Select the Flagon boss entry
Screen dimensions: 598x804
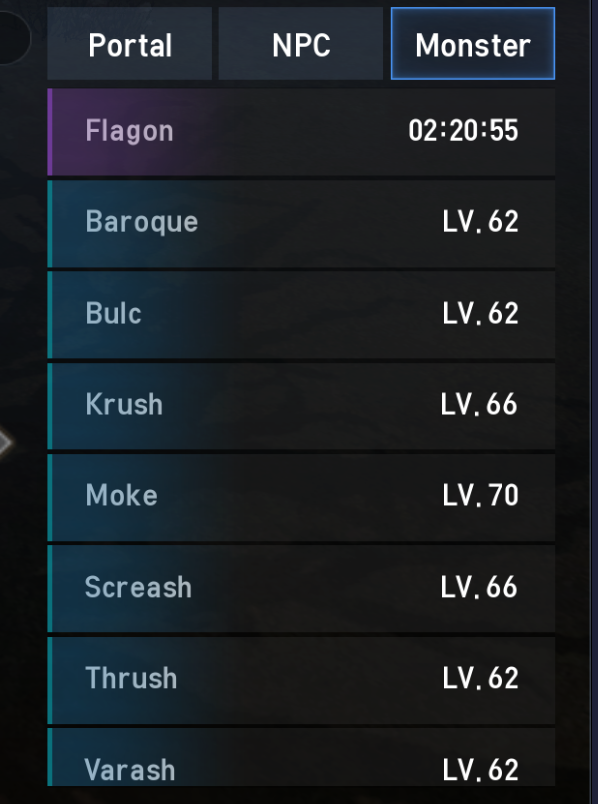click(x=301, y=132)
